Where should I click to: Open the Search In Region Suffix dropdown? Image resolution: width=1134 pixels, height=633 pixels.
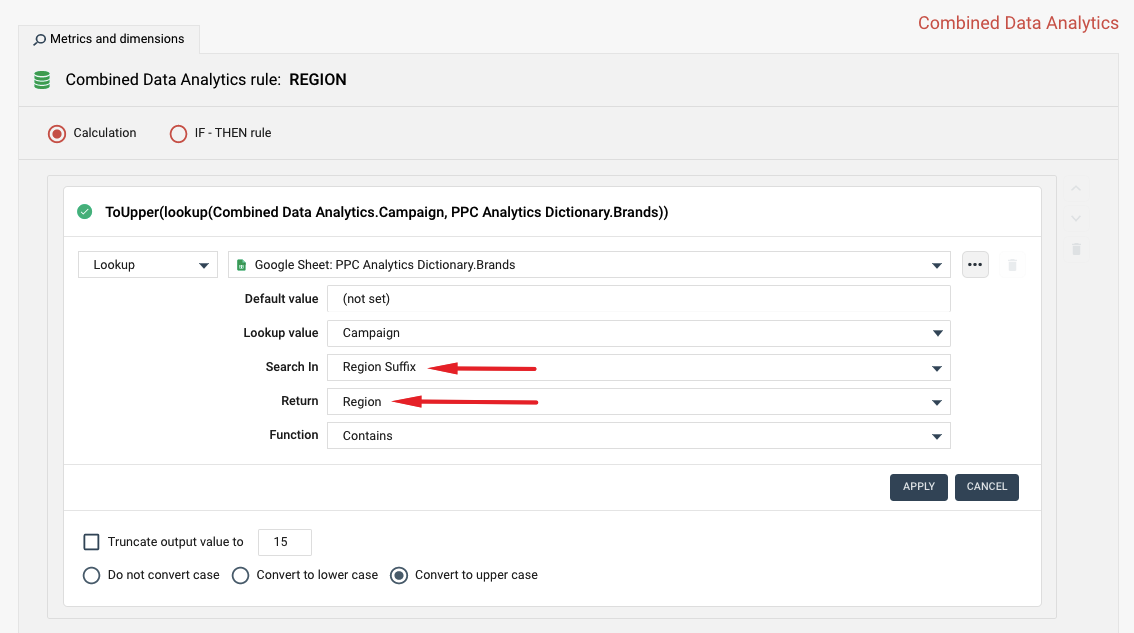[639, 368]
